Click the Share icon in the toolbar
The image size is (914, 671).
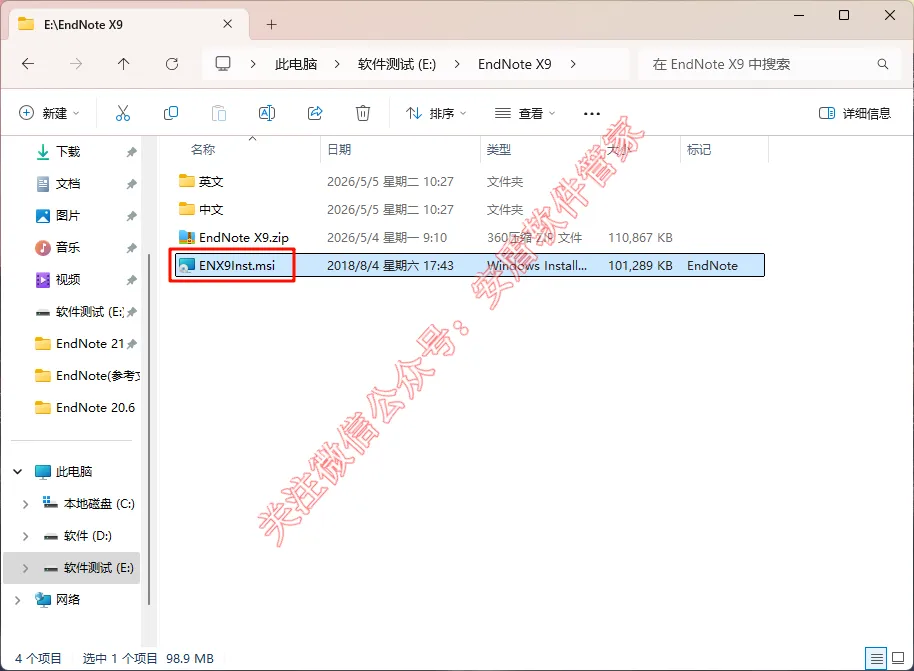pyautogui.click(x=315, y=113)
